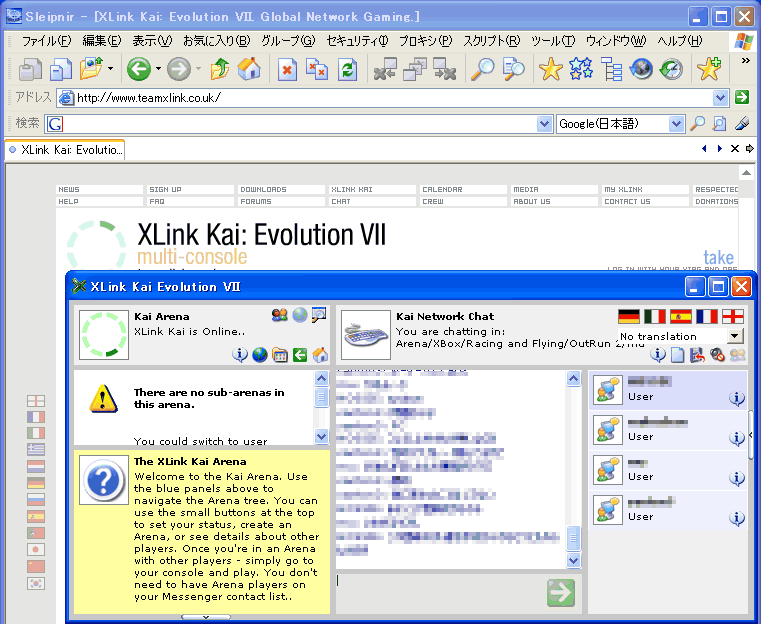Click the browser green Back arrow button
Screen dimensions: 761x624
pyautogui.click(x=139, y=69)
